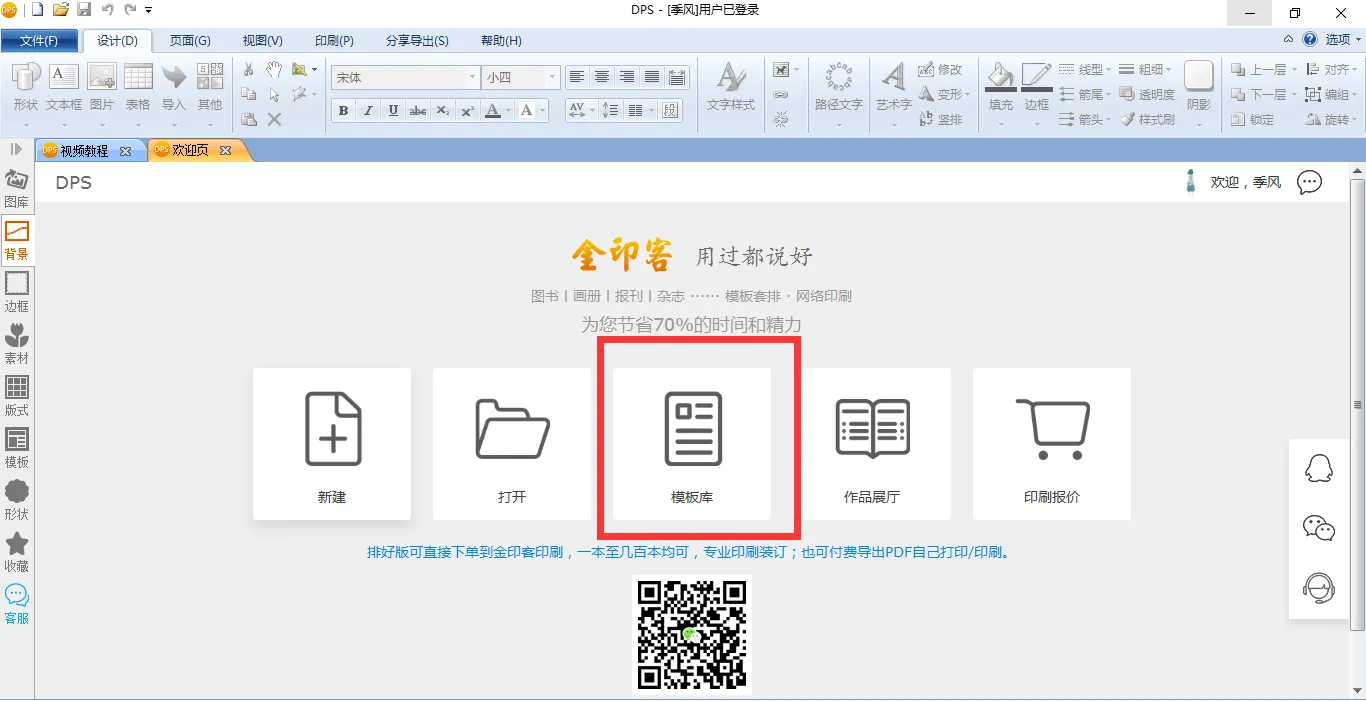The image size is (1366, 701).
Task: Click the 填充 fill paint bucket icon
Action: pyautogui.click(x=1000, y=86)
